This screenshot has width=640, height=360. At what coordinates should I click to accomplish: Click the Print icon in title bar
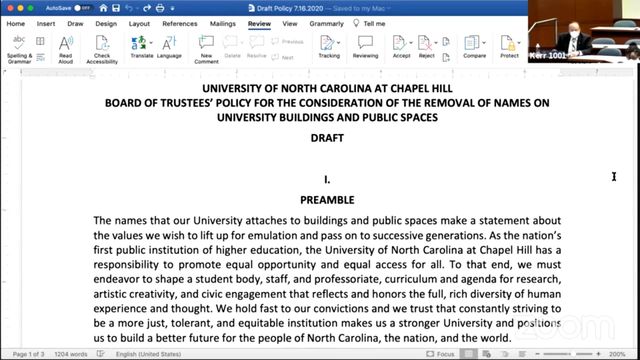160,8
